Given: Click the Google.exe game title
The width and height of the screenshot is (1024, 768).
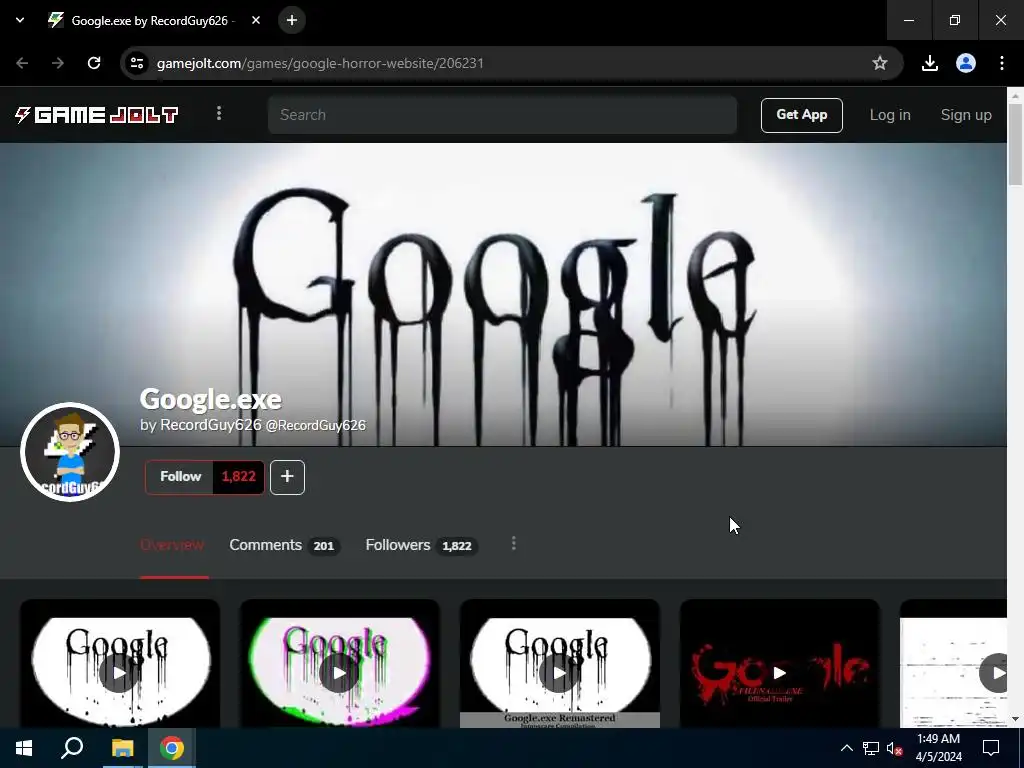Looking at the screenshot, I should [x=210, y=399].
